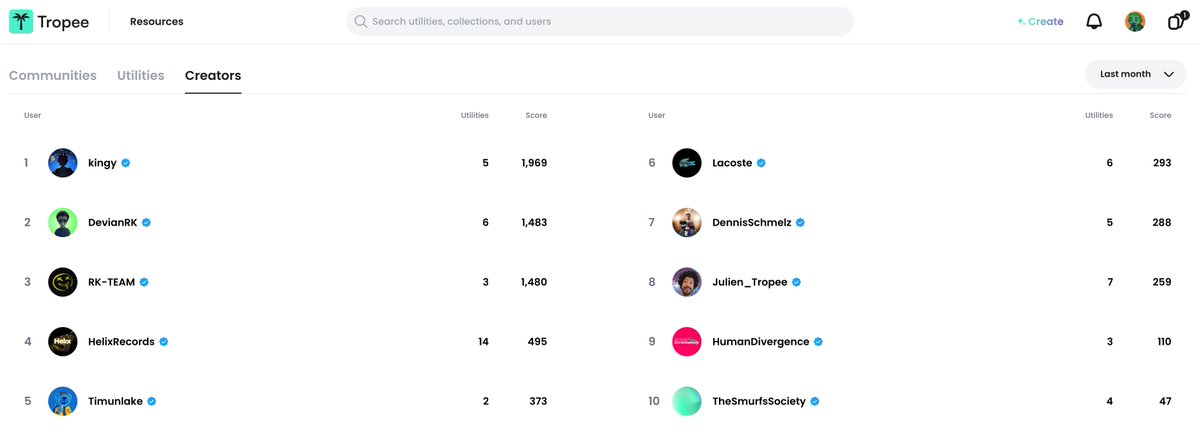Open Julien_Tropee's avatar
This screenshot has height=445, width=1200.
[687, 282]
